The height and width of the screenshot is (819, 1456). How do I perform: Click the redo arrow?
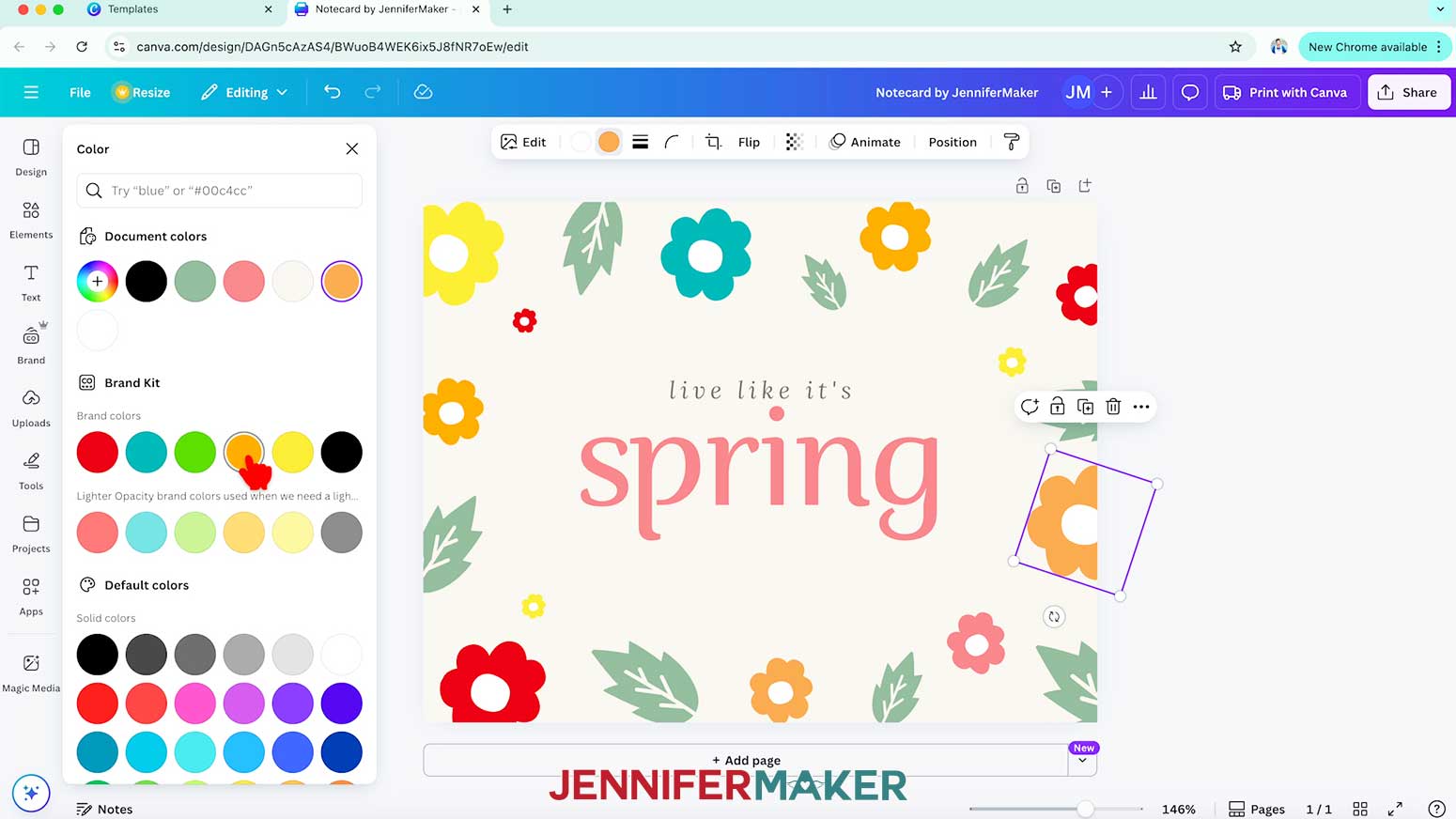(x=373, y=92)
